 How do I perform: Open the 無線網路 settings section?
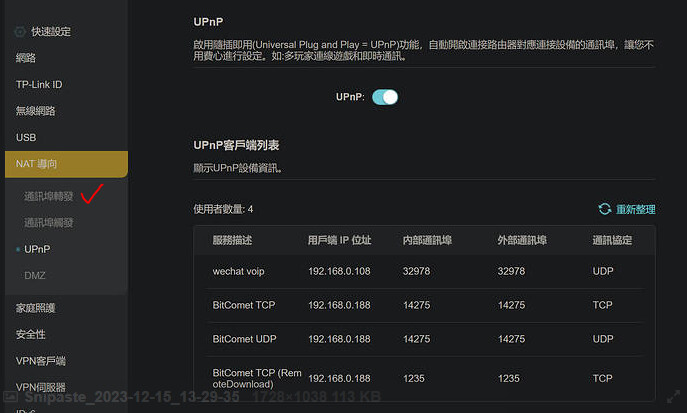pos(35,111)
